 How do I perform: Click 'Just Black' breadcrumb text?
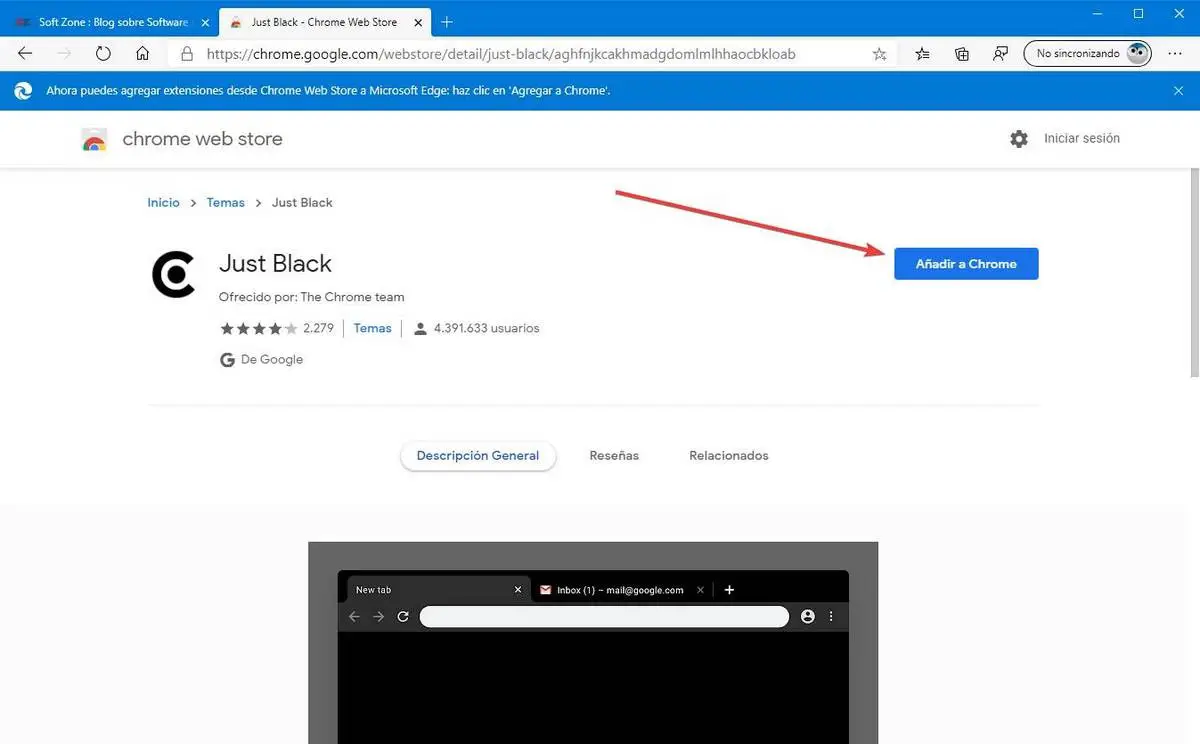click(302, 203)
